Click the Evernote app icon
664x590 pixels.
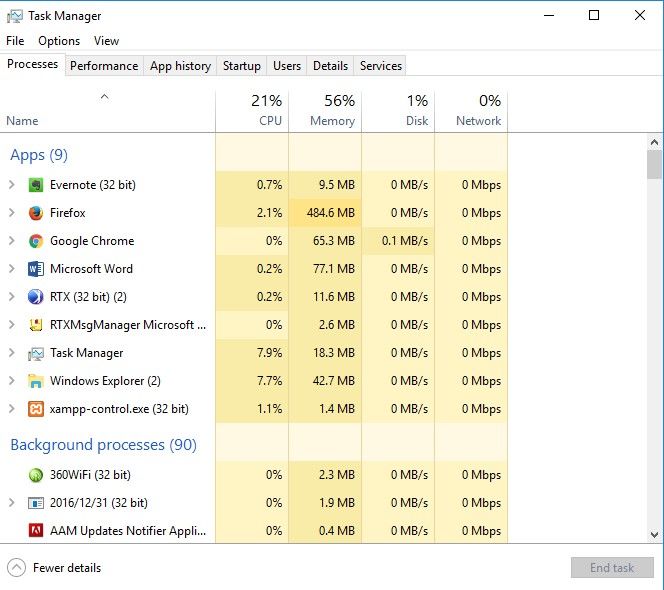click(36, 185)
